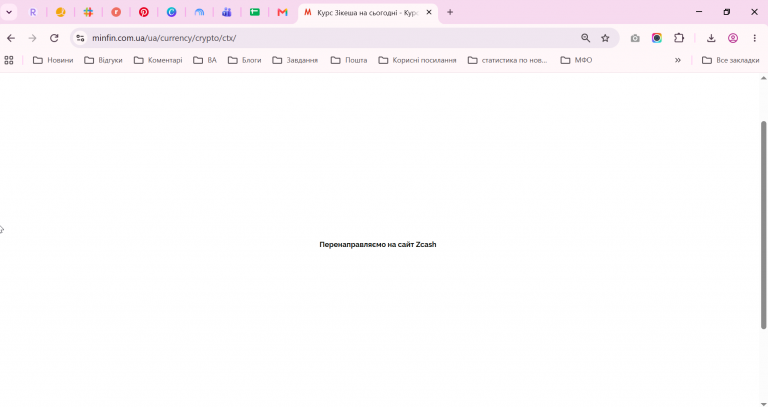Open the Chrome three-dot menu
This screenshot has height=407, width=768.
click(x=755, y=38)
